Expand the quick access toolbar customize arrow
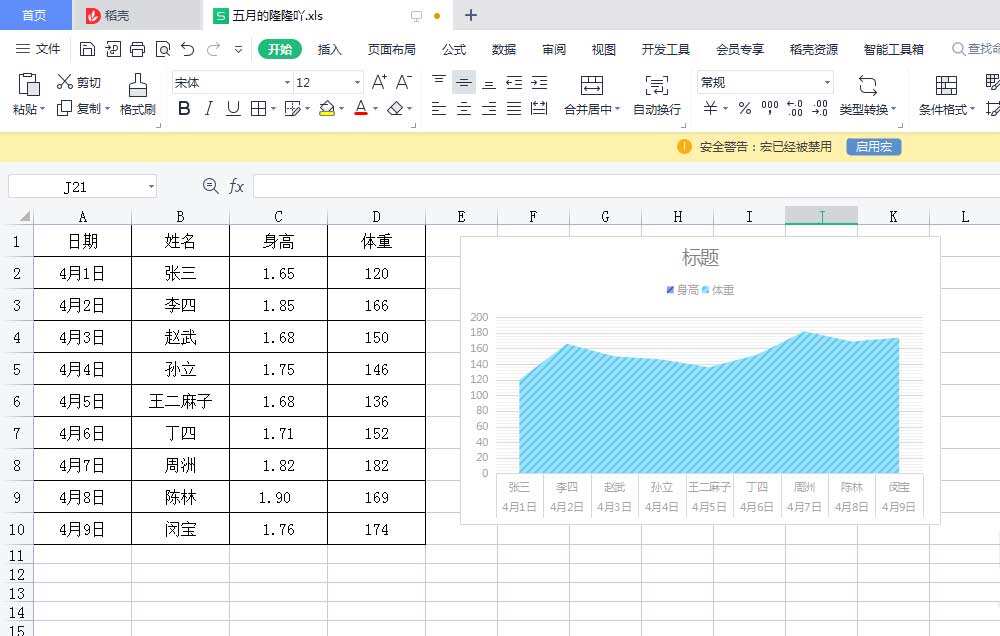The width and height of the screenshot is (1000, 636). 238,49
